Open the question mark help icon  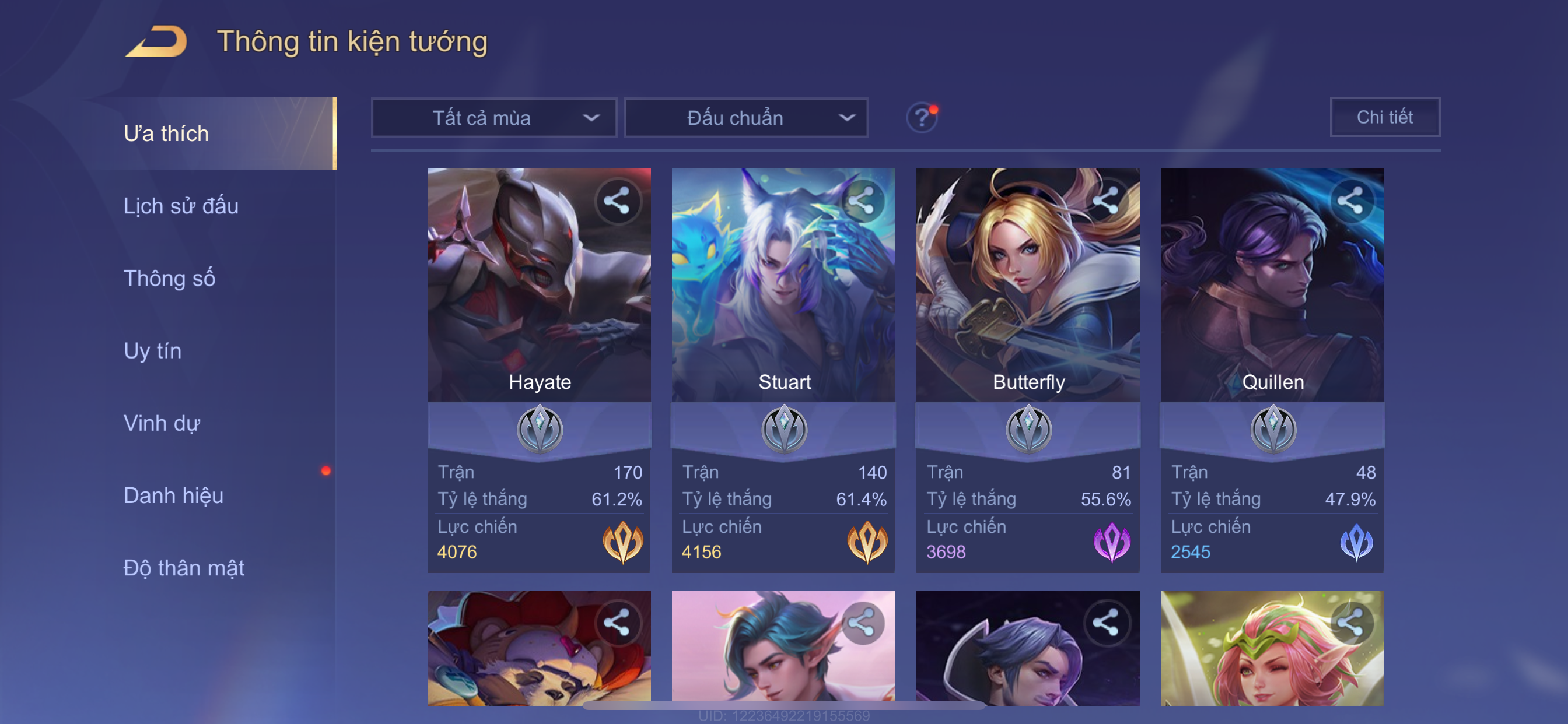pyautogui.click(x=922, y=117)
